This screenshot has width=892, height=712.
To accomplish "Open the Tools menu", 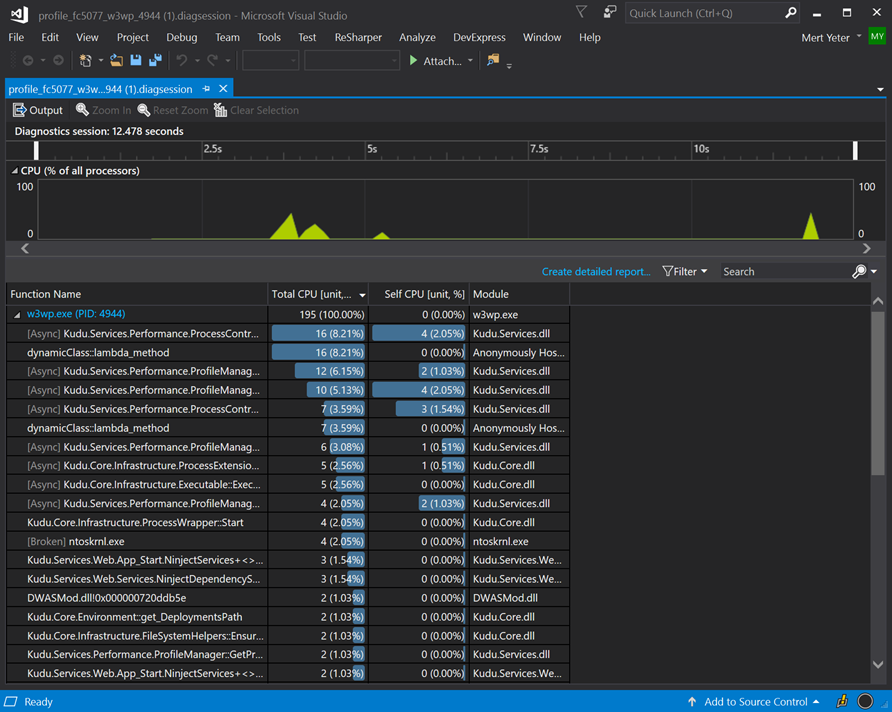I will point(269,38).
